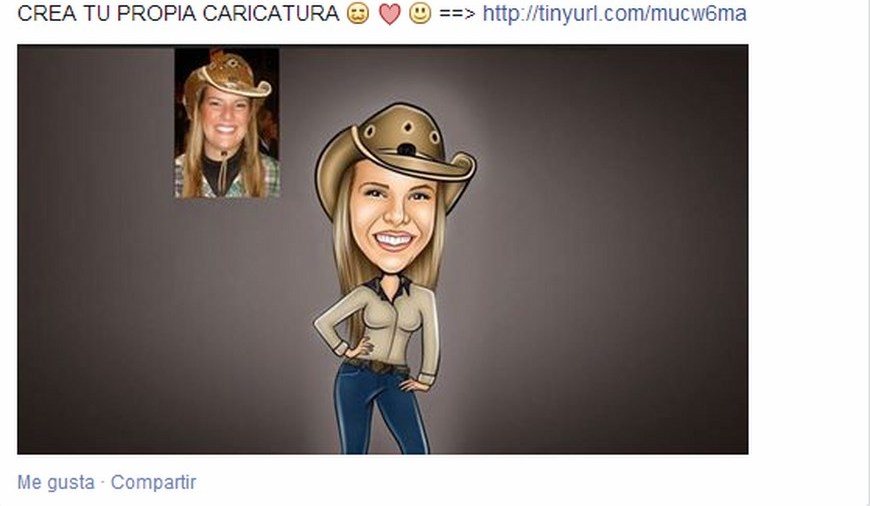Like the post with Me gusta
The width and height of the screenshot is (870, 506).
point(55,482)
